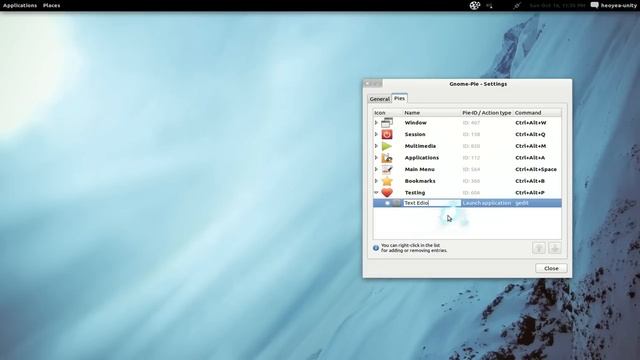
Task: Click the Ctrl+Alt+M hotkey cell
Action: coord(531,146)
